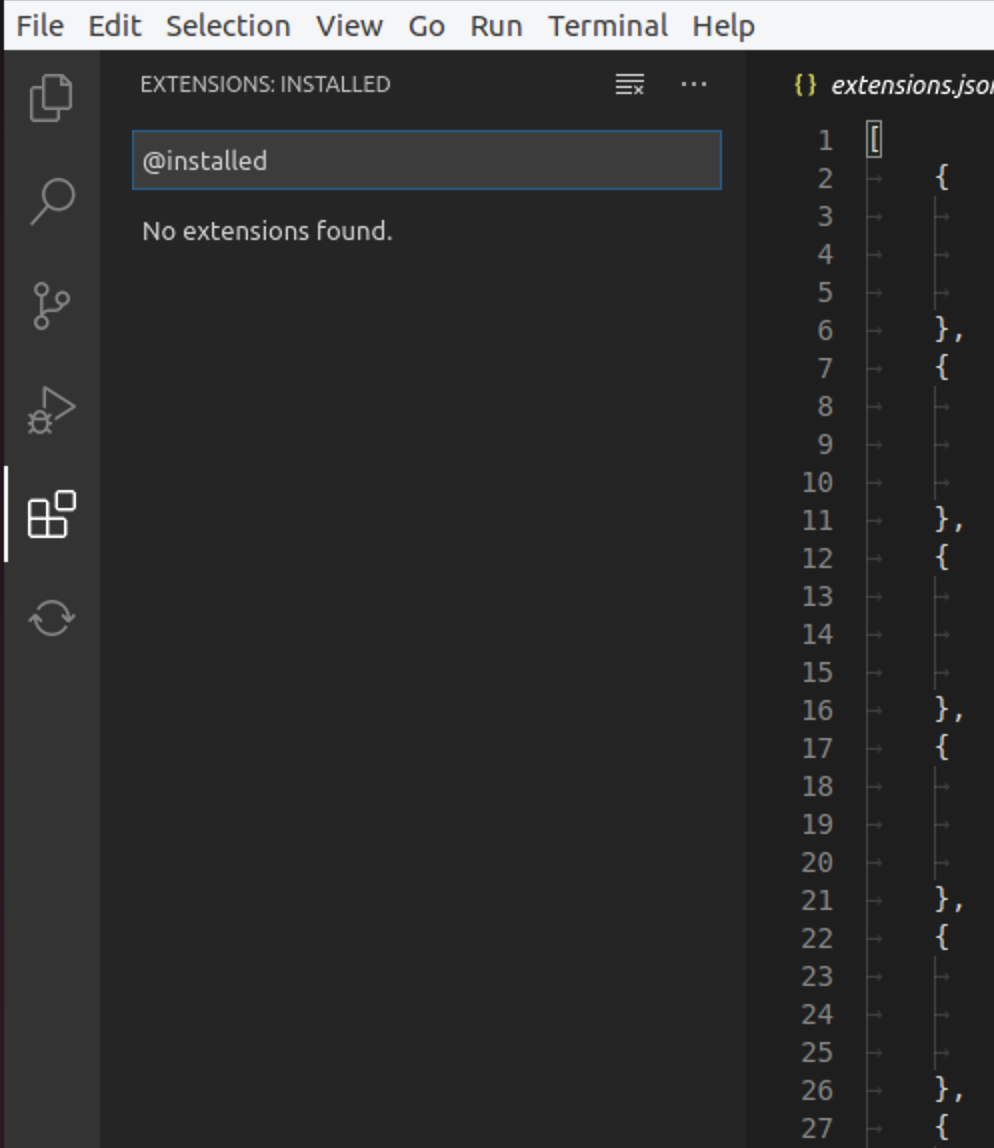Place cursor at opening bracket on line 1

(x=874, y=140)
